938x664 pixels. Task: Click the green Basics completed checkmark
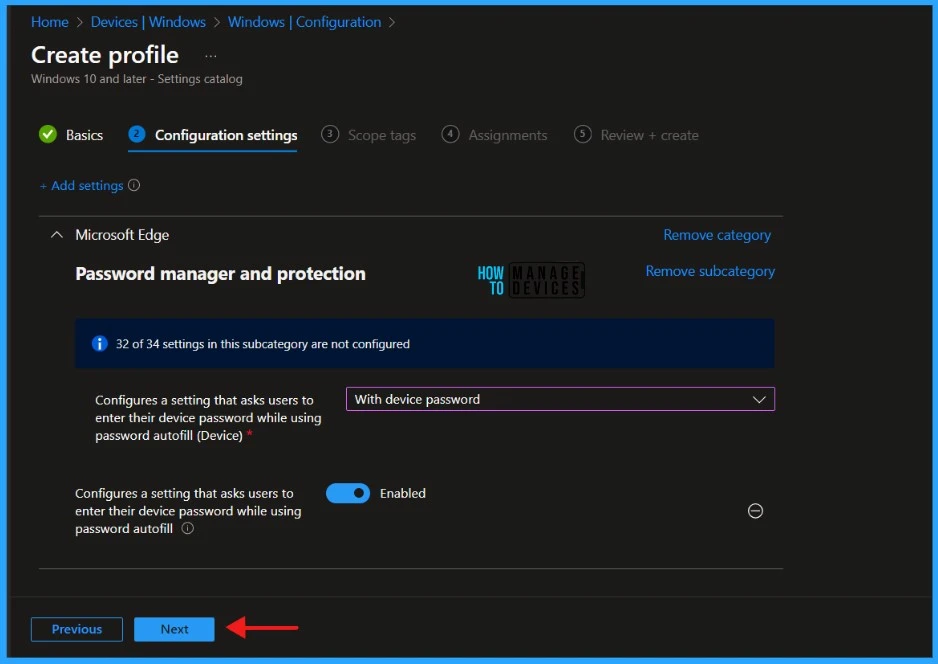pos(48,135)
